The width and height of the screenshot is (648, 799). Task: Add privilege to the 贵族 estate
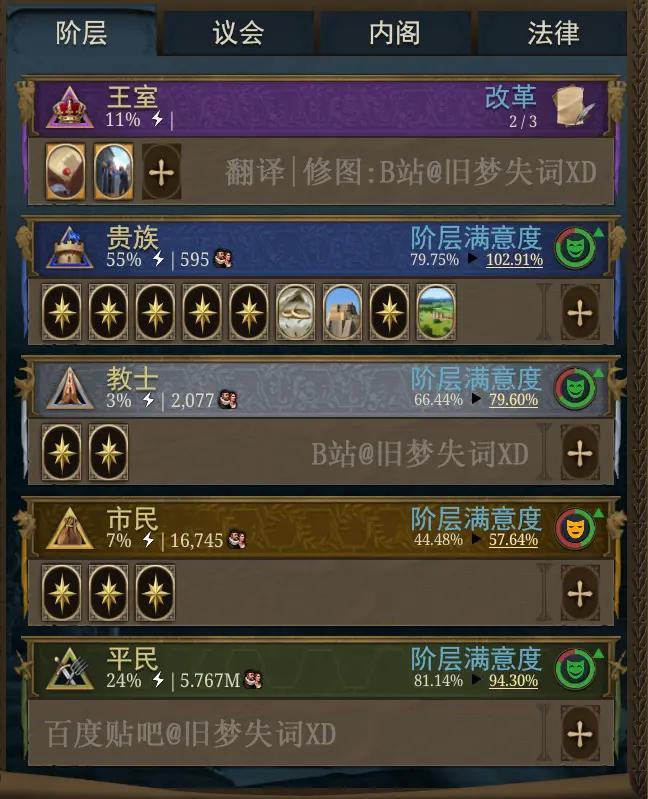click(x=580, y=312)
